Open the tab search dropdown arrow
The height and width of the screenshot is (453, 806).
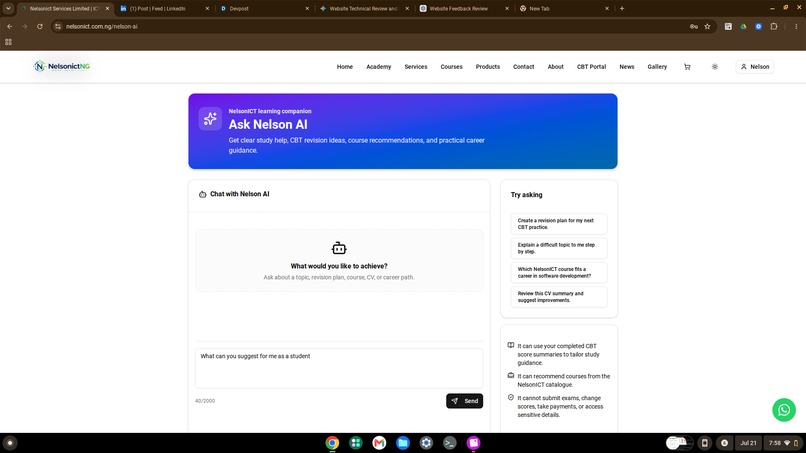(x=8, y=8)
